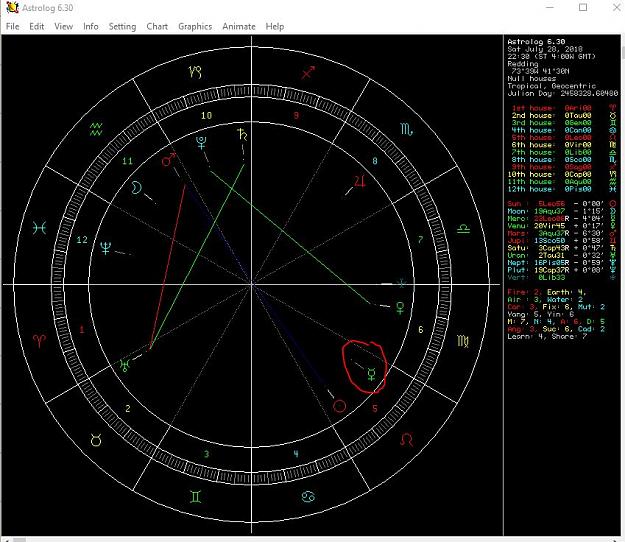Click the horizontal scrollbar at window bottom

[312, 539]
